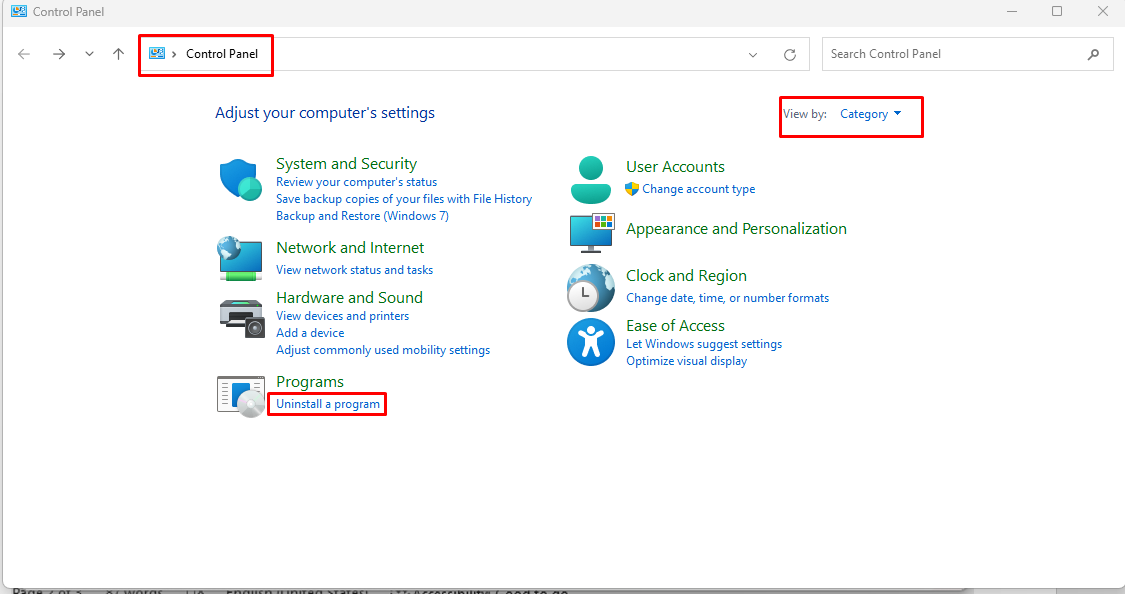Screen dimensions: 1125x594
Task: Open the Clock and Region globe icon
Action: (x=590, y=288)
